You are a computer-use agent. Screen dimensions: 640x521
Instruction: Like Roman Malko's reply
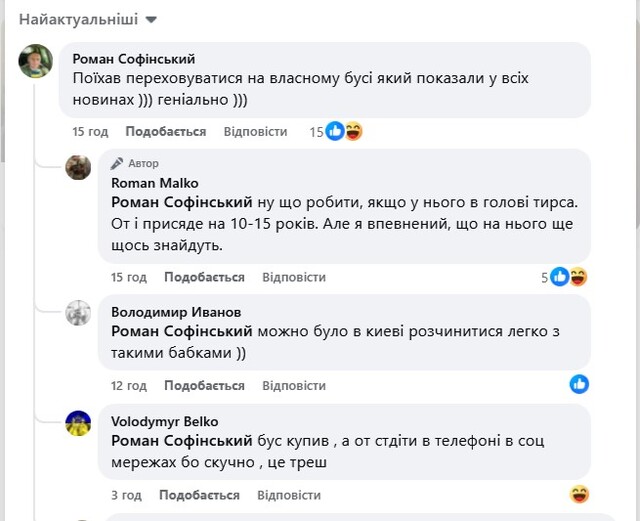coord(204,277)
